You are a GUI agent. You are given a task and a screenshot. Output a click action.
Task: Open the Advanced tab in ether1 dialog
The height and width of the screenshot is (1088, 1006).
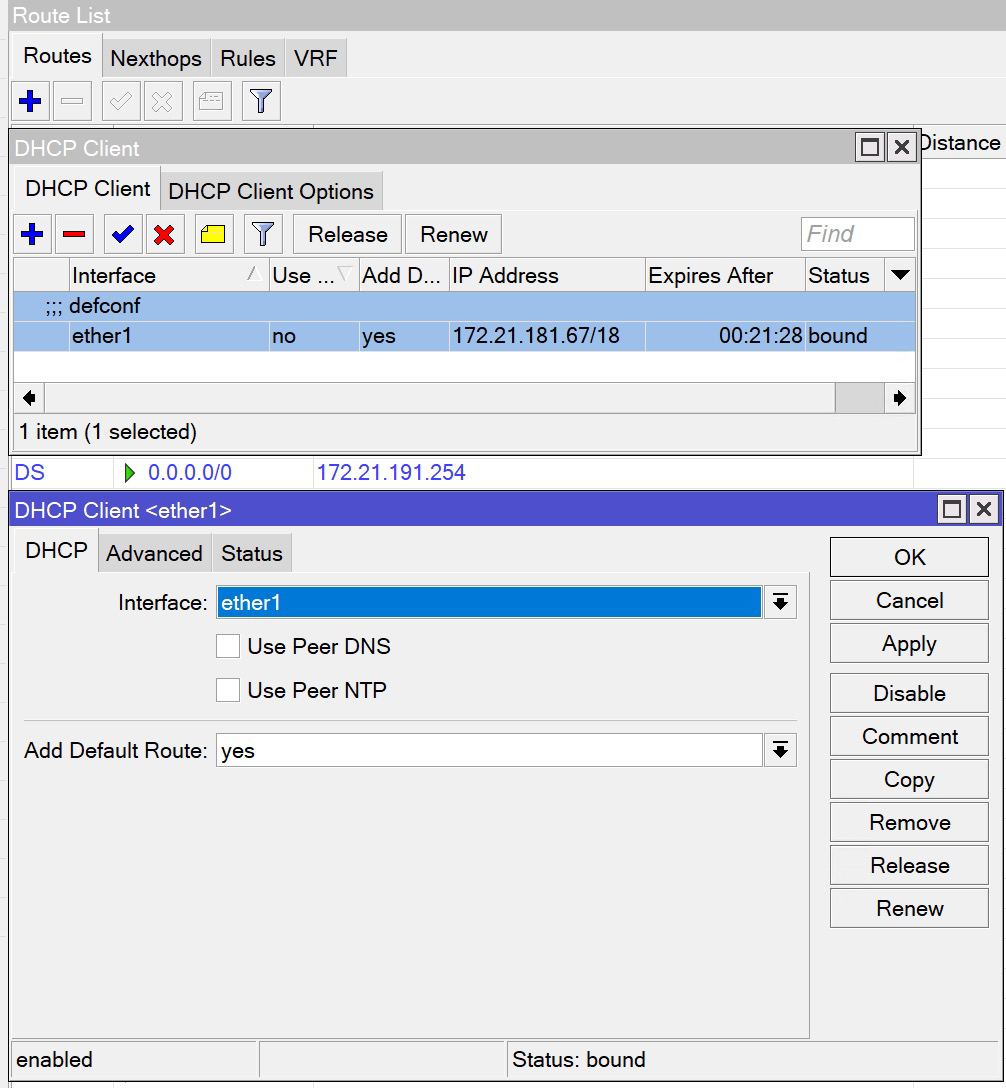click(155, 554)
